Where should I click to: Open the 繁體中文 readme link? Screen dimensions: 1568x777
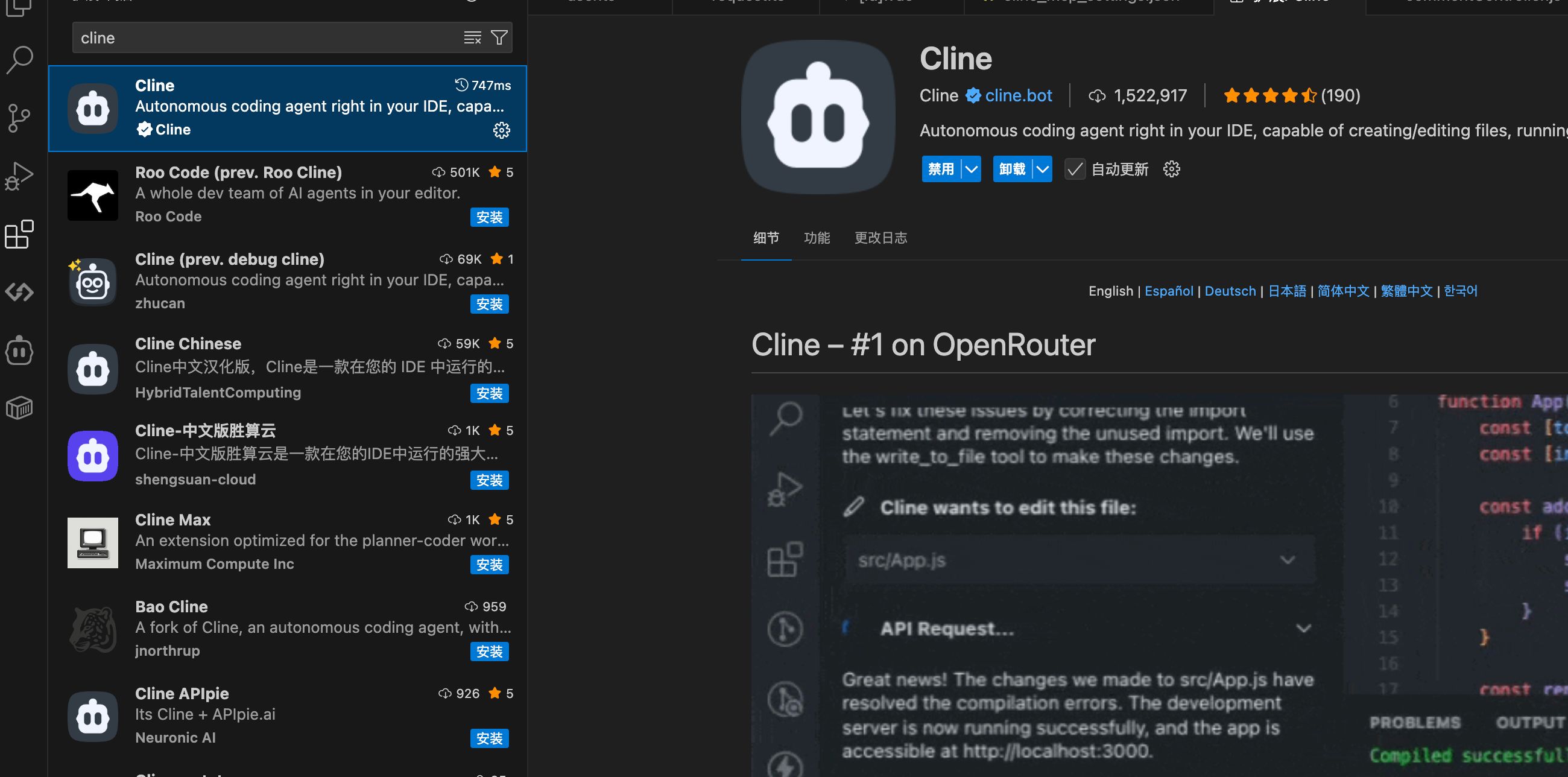pyautogui.click(x=1406, y=291)
